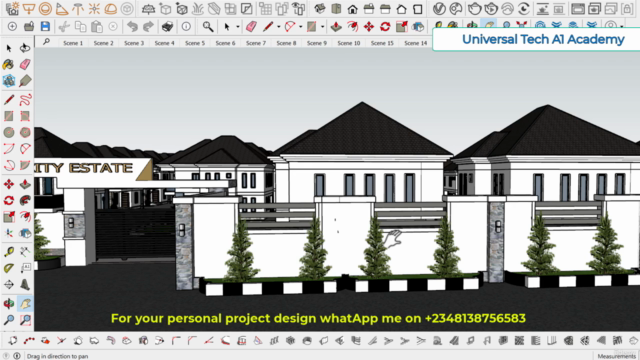Select the Eraser tool in left toolbar
This screenshot has height=360, width=640.
(x=25, y=64)
